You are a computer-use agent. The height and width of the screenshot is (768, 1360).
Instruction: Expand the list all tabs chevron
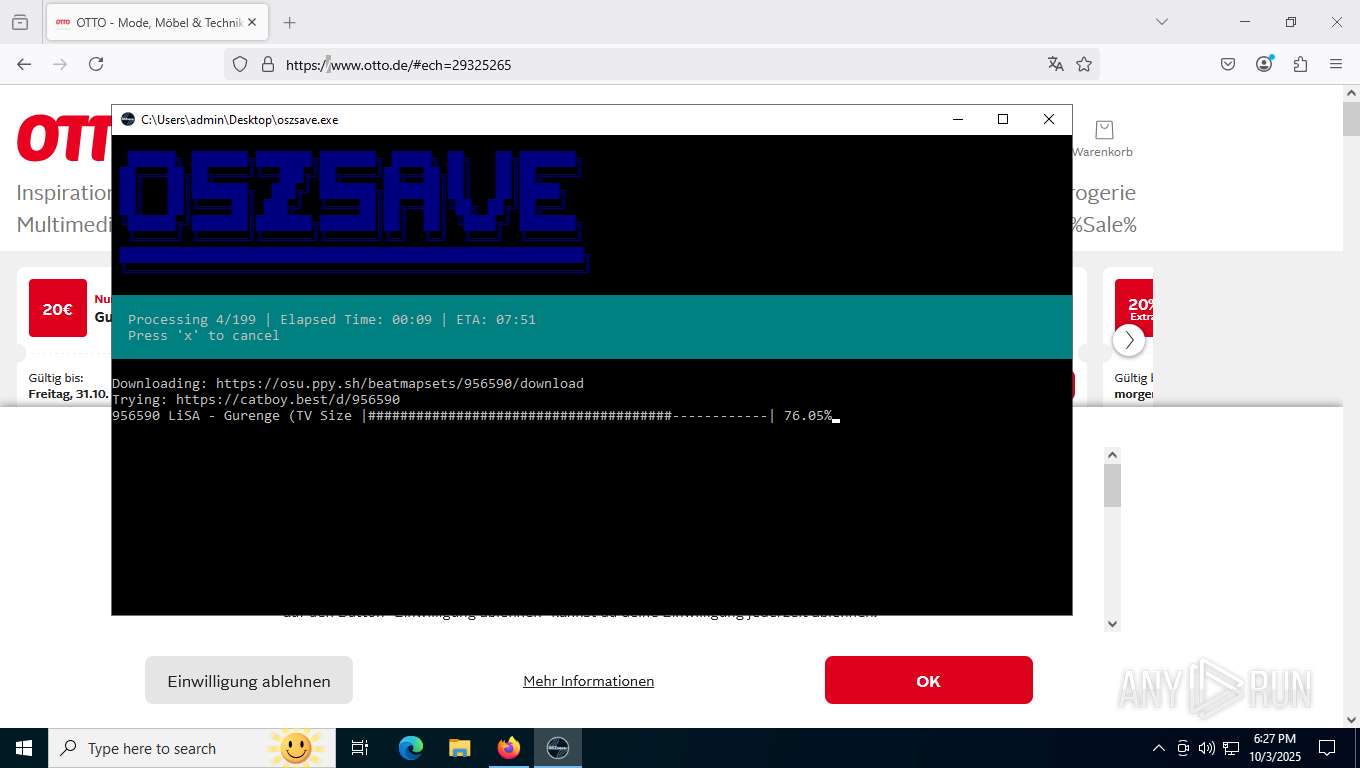[1161, 22]
